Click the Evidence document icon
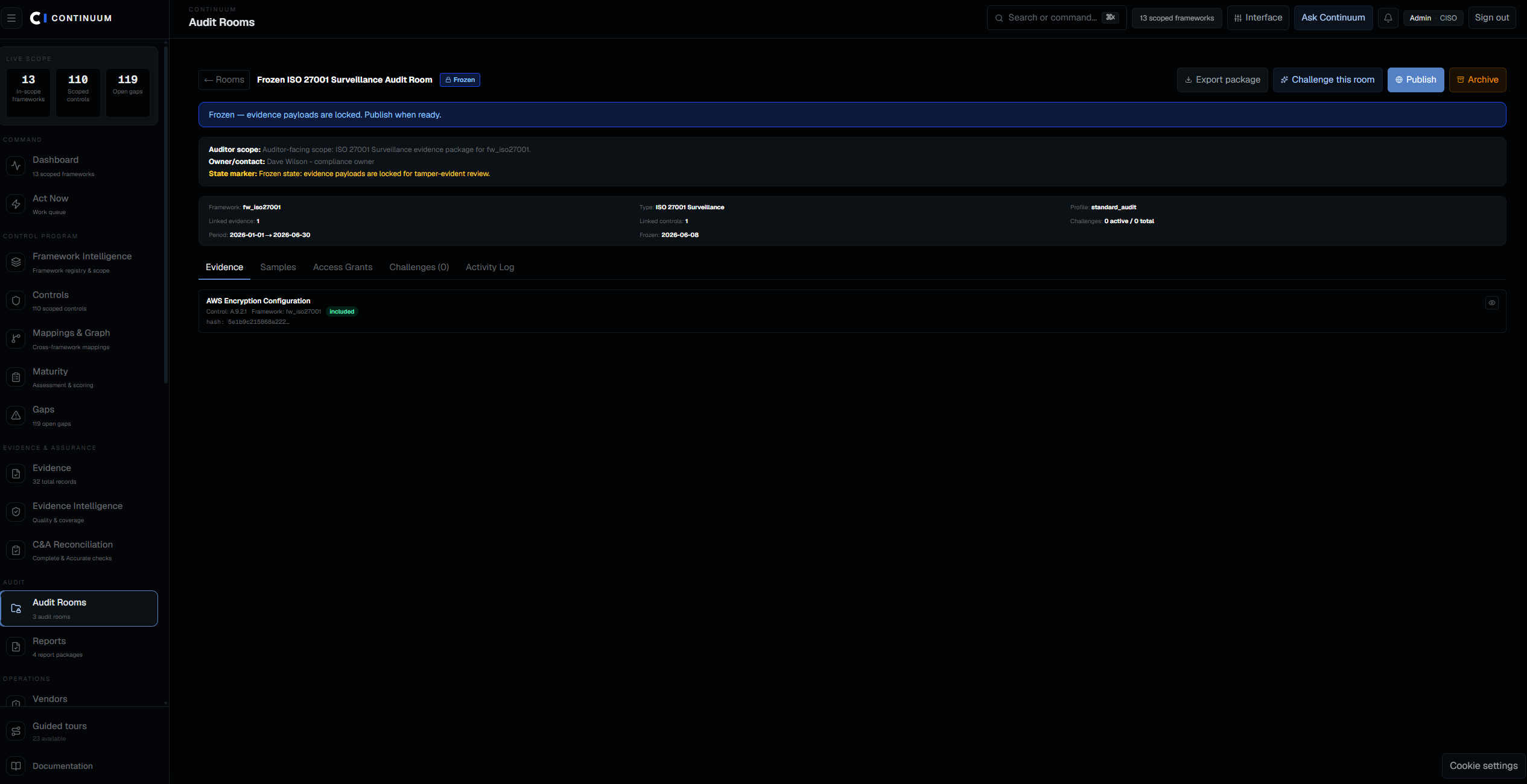 click(x=16, y=473)
